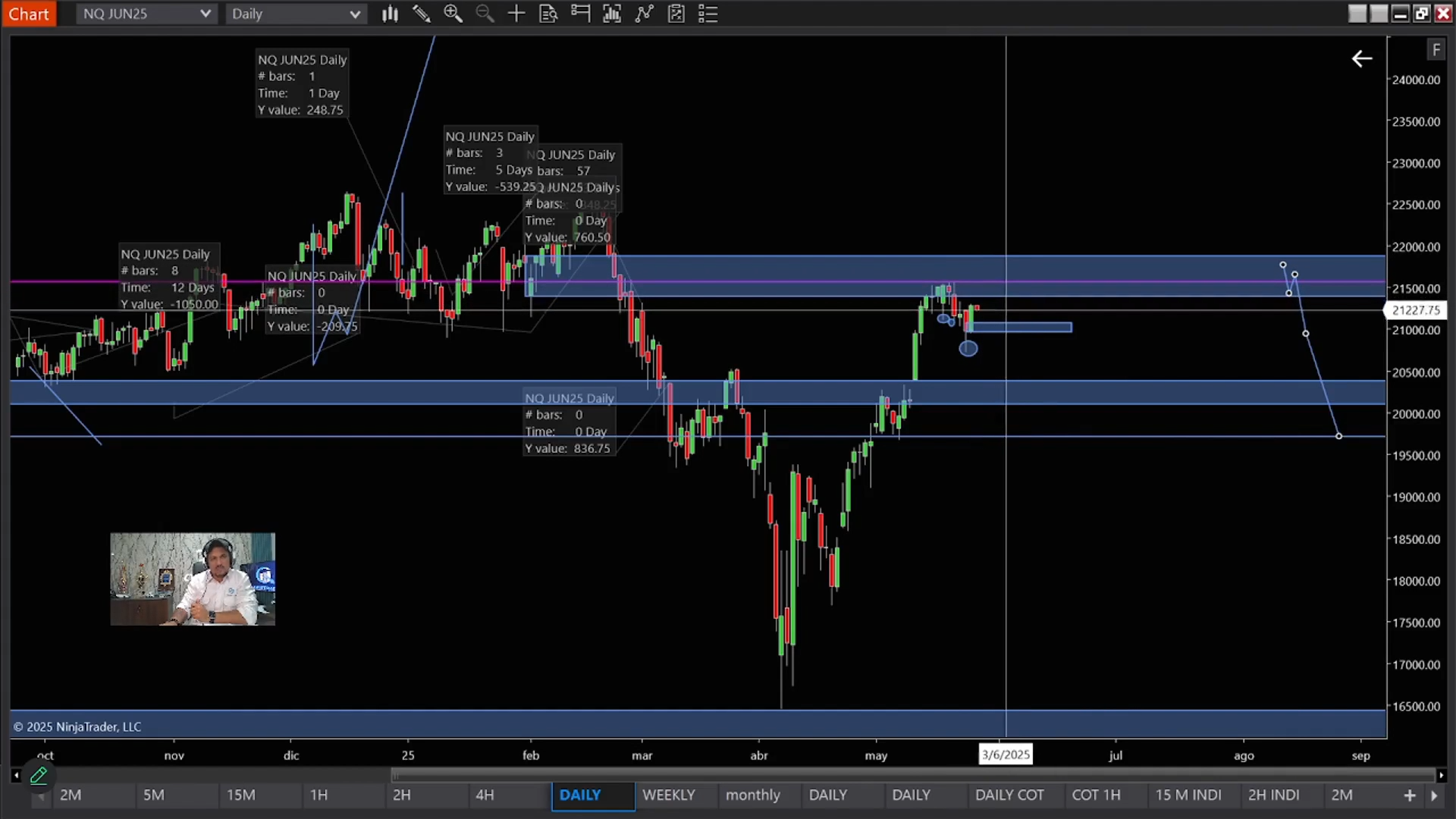
Task: Select the blue ellipse drawing below candles
Action: tap(968, 349)
